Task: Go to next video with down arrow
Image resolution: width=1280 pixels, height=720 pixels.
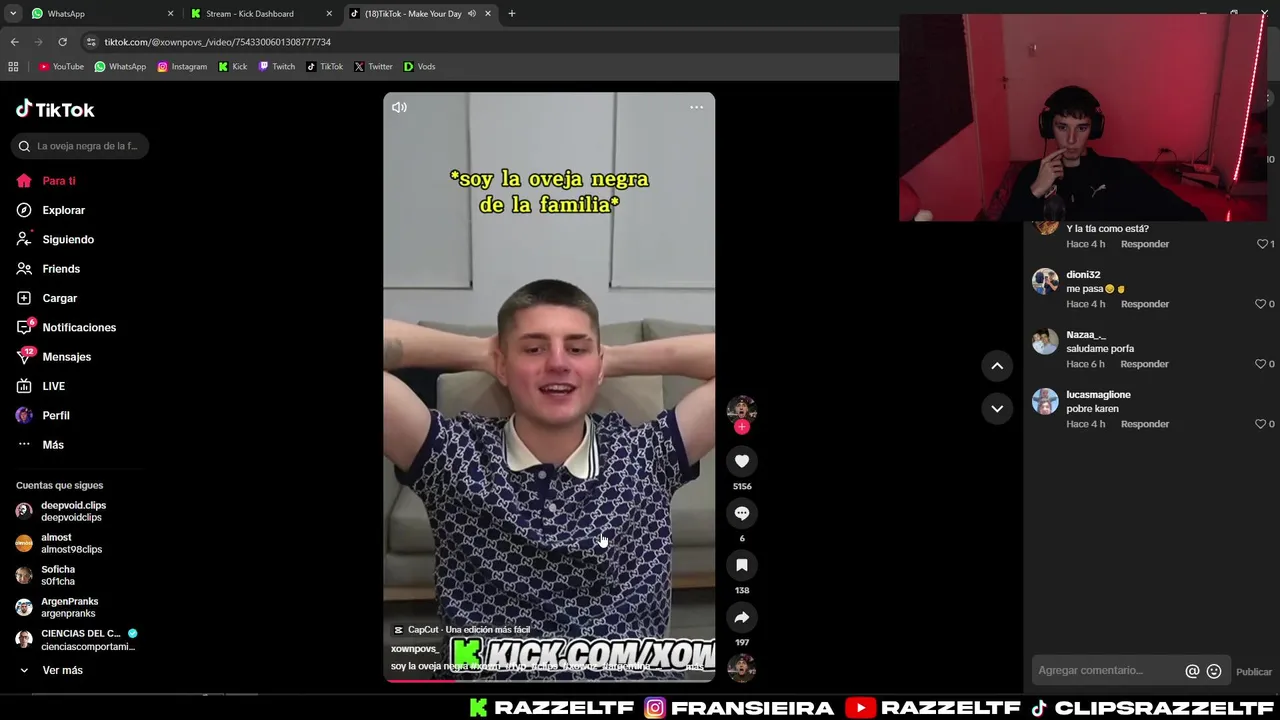Action: [x=997, y=408]
